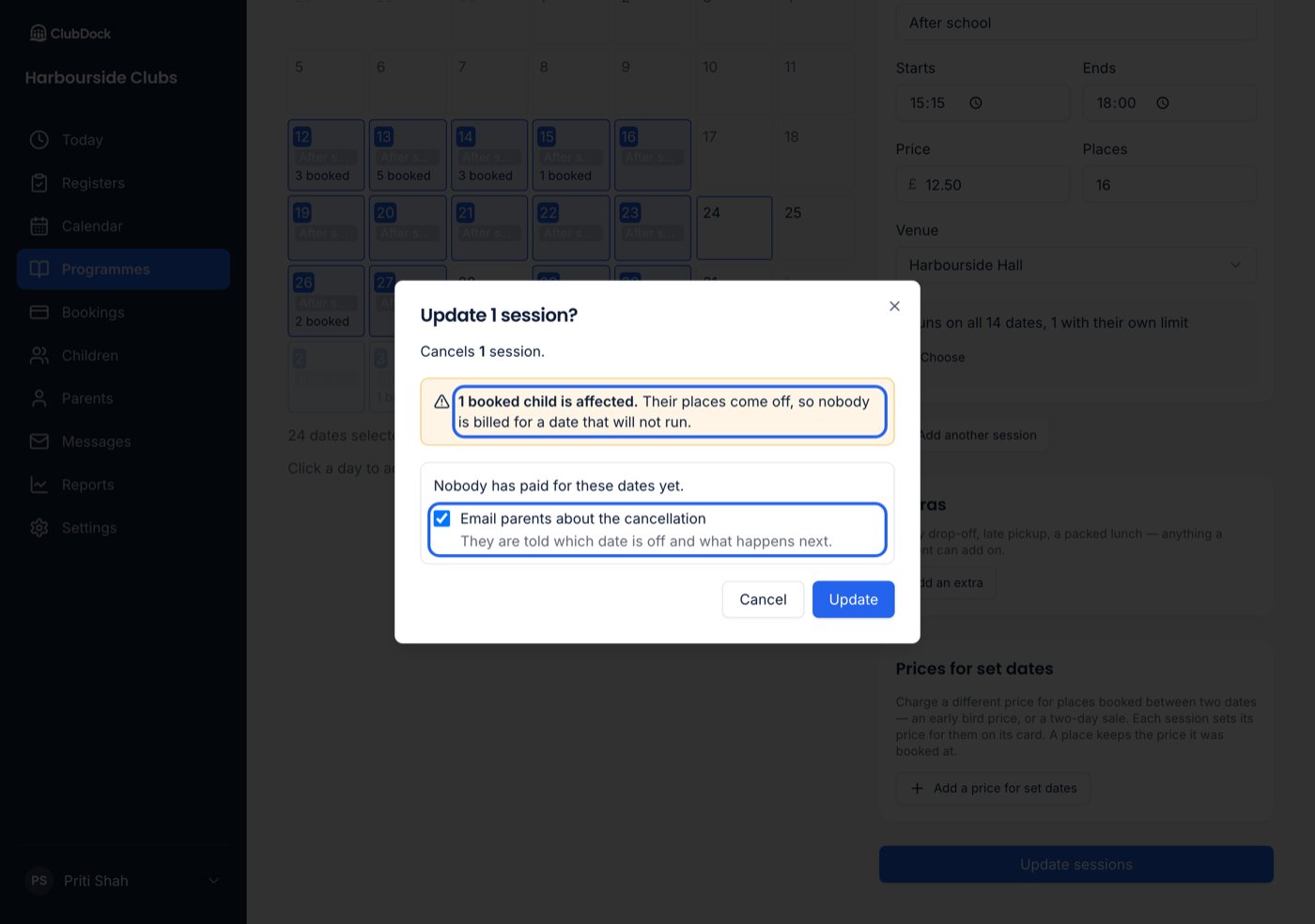Click the Cancel button in dialog
Image resolution: width=1315 pixels, height=924 pixels.
pyautogui.click(x=763, y=599)
